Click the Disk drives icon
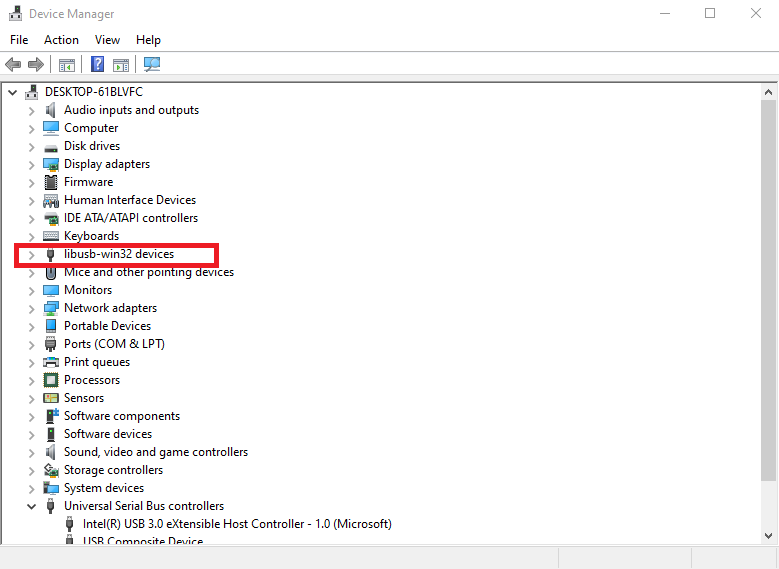The width and height of the screenshot is (779, 569). 51,147
